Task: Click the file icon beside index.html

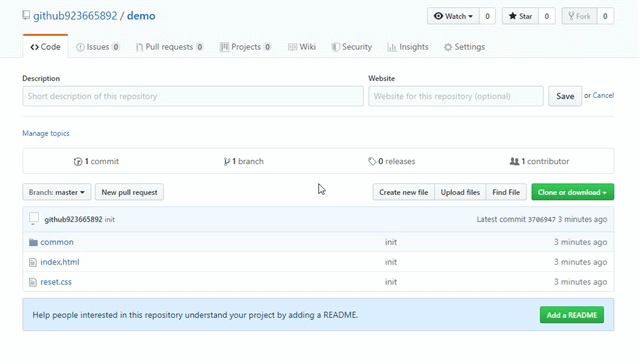Action: coord(33,262)
